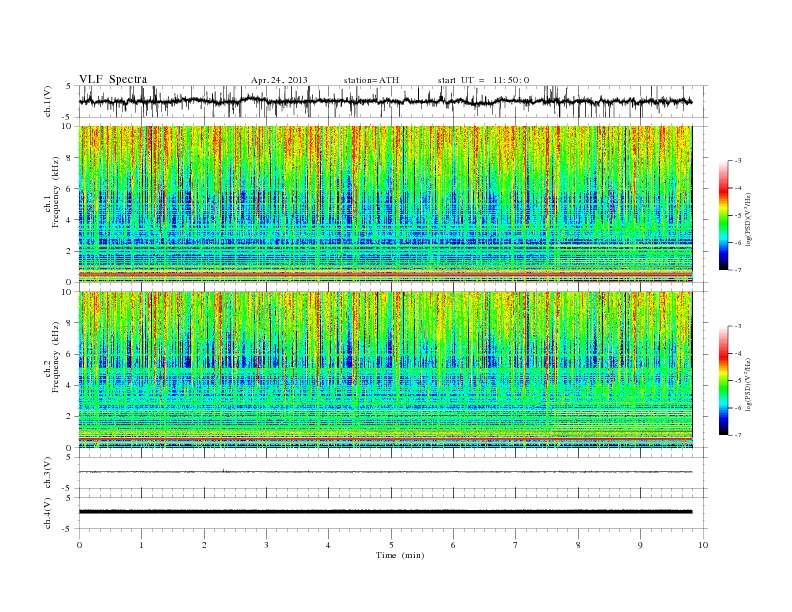Image resolution: width=792 pixels, height=612 pixels.
Task: Click inside the ch.1 spectrogram panel
Action: click(x=385, y=204)
